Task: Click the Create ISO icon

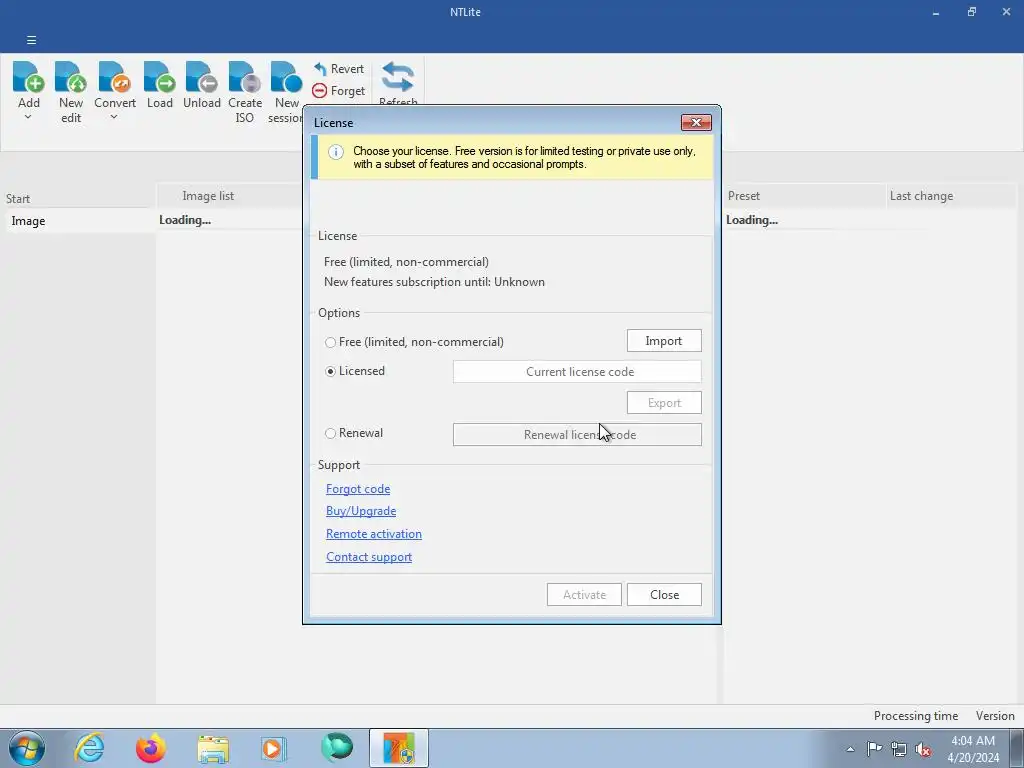Action: [244, 77]
